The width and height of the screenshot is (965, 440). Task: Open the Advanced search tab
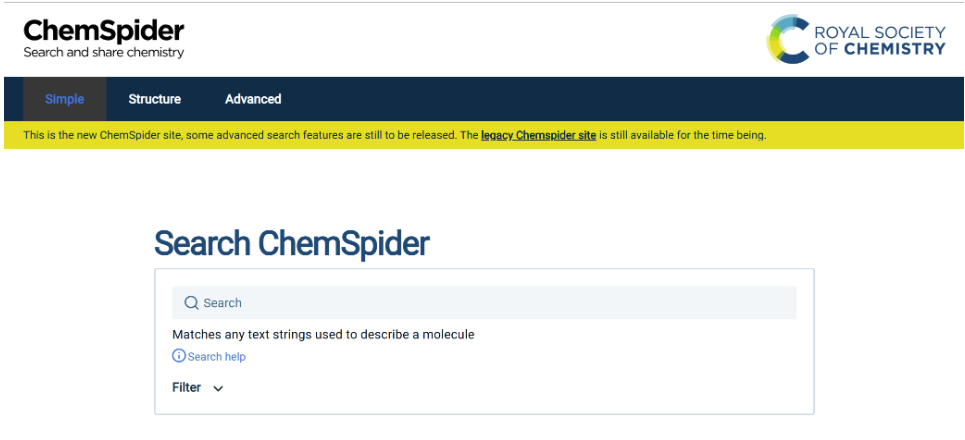(x=253, y=99)
